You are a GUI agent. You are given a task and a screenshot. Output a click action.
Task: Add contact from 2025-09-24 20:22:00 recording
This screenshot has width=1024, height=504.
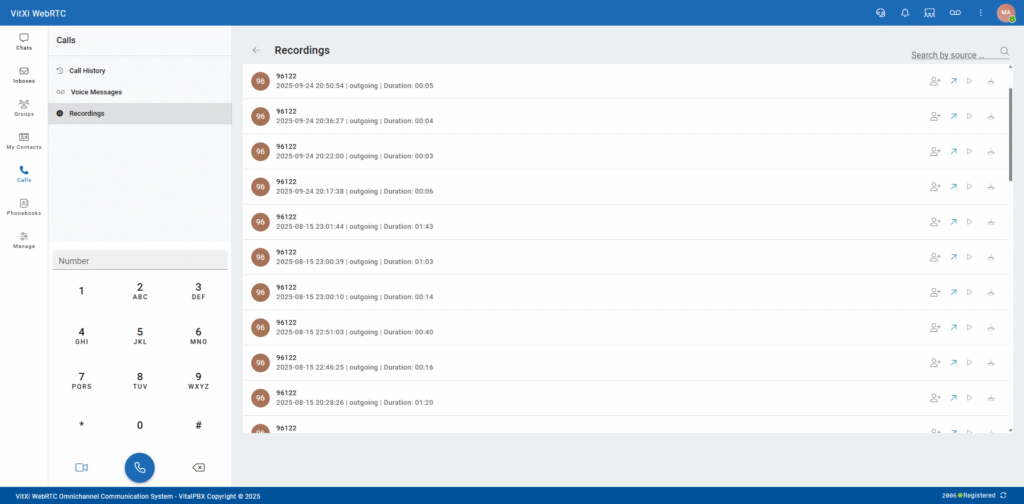tap(935, 151)
